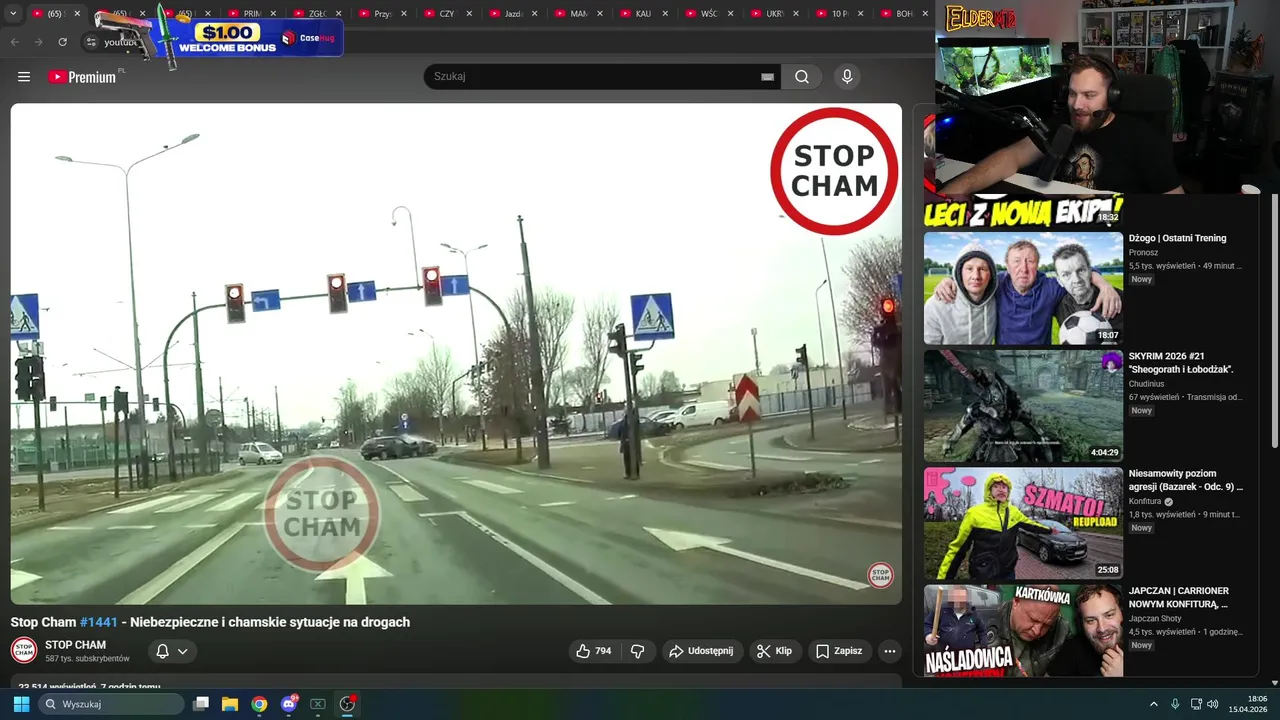Click the main video player area
The height and width of the screenshot is (720, 1280).
[x=456, y=354]
